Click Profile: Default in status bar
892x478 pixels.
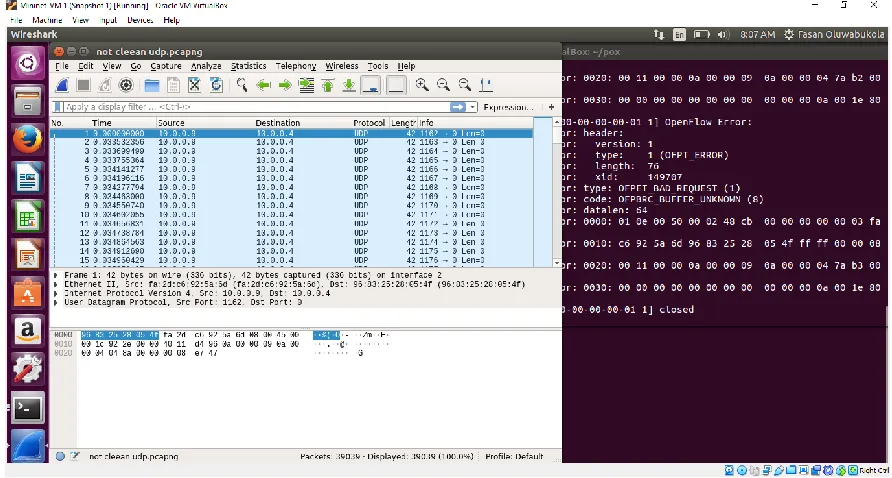(x=514, y=456)
